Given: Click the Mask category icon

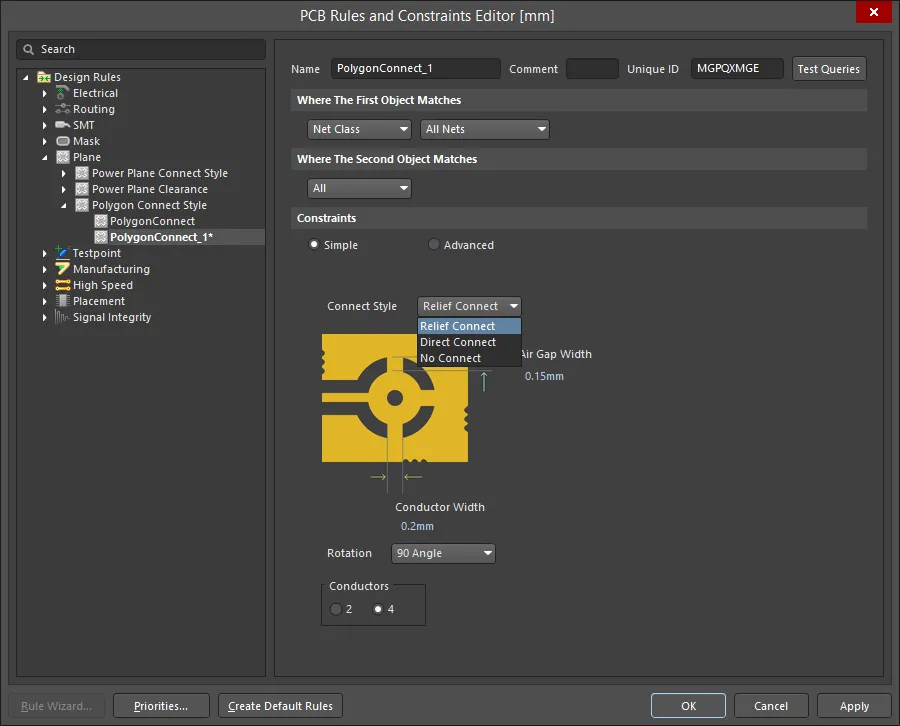Looking at the screenshot, I should pos(63,141).
